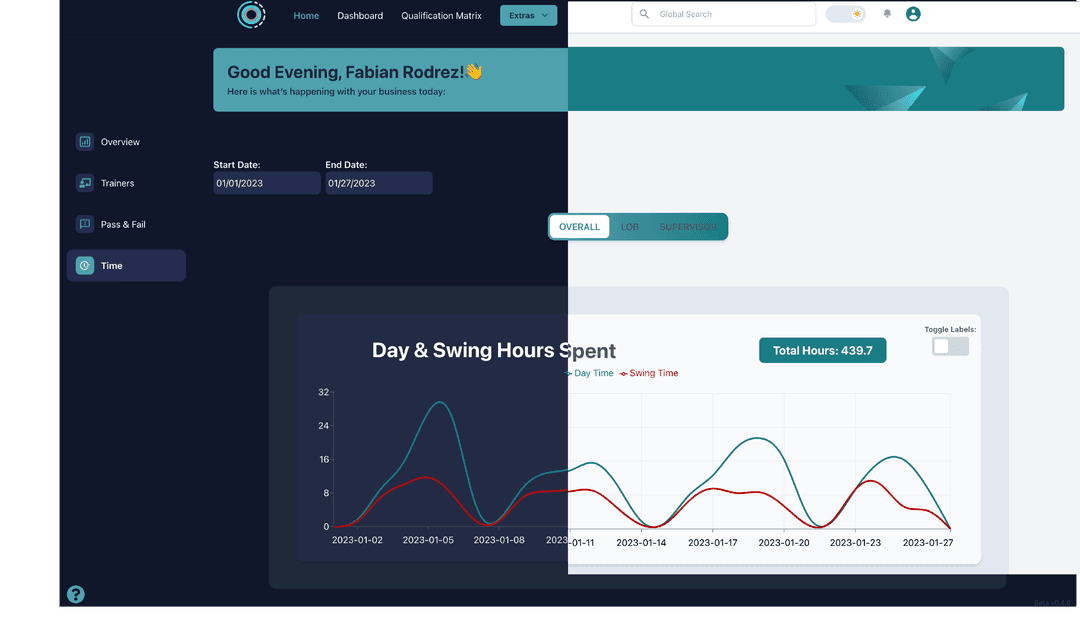
Task: Click the Time clock sidebar icon
Action: point(85,266)
